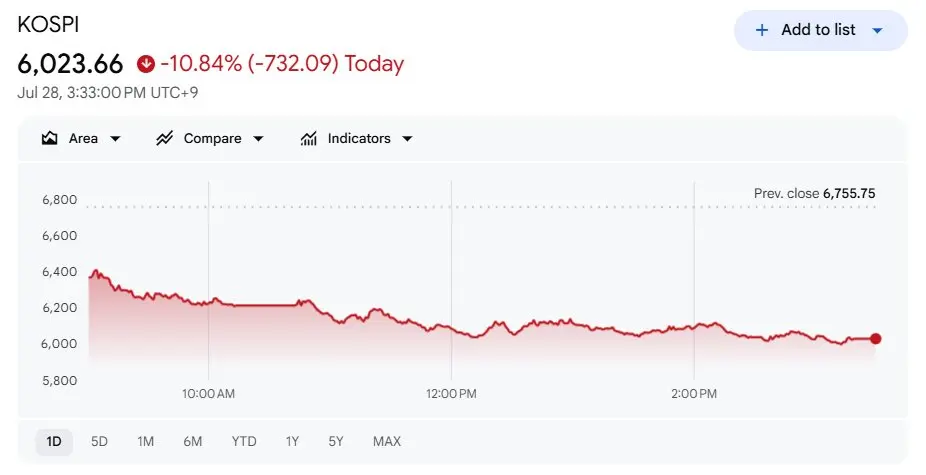Select the 1D time range tab
The height and width of the screenshot is (475, 926).
point(54,441)
